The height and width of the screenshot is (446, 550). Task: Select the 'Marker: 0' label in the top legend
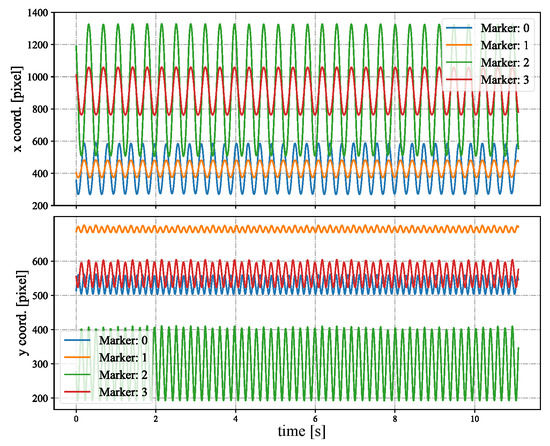coord(505,28)
